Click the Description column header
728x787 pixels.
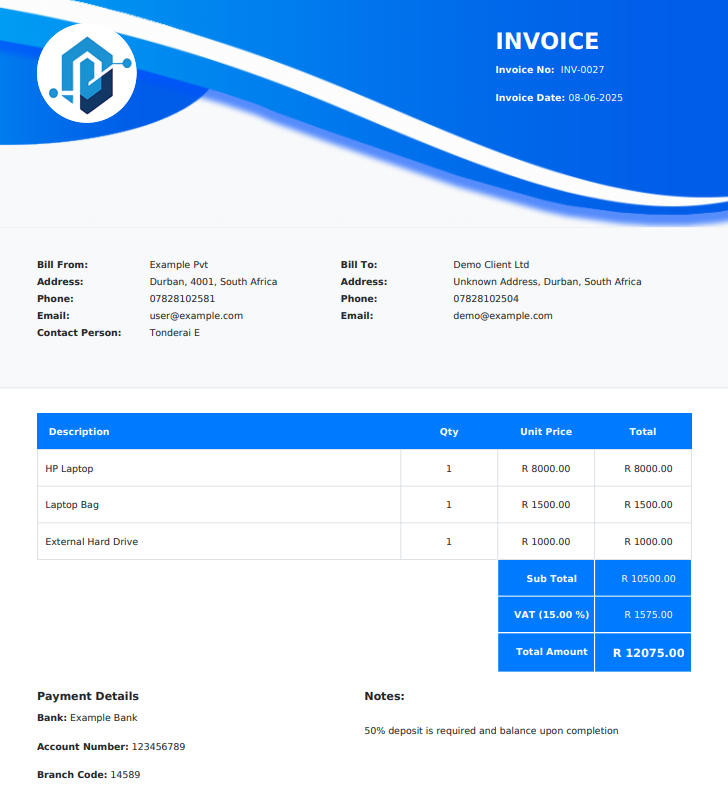click(x=79, y=432)
